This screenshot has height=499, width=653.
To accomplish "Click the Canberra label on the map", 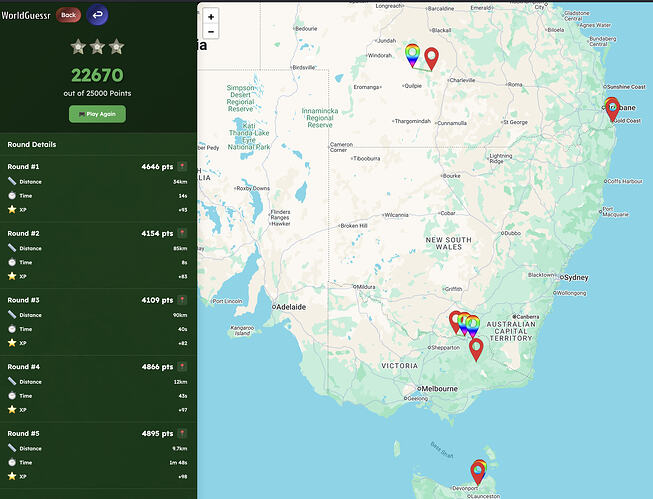I will [x=527, y=317].
